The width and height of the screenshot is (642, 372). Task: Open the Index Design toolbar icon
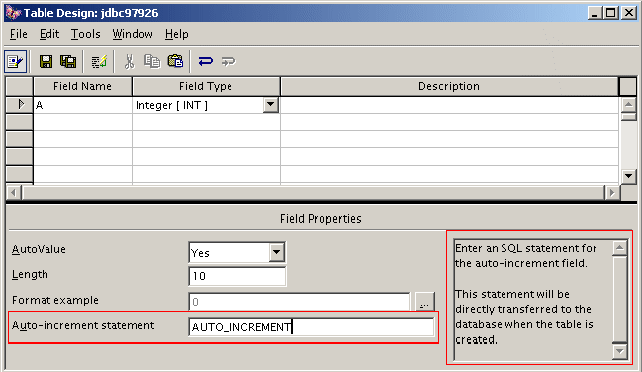pyautogui.click(x=99, y=62)
